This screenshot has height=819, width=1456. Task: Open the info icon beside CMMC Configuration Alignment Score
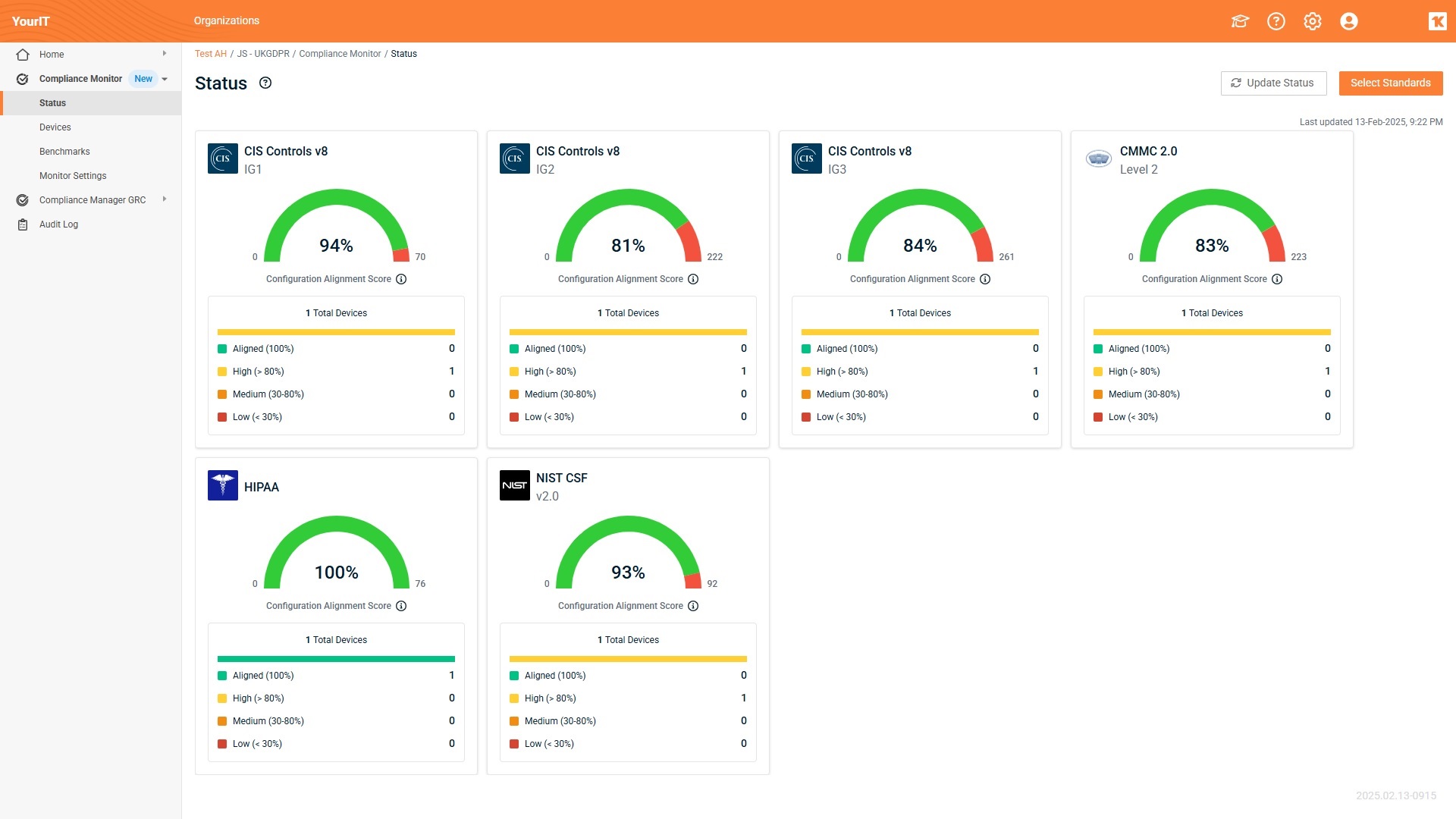tap(1277, 279)
